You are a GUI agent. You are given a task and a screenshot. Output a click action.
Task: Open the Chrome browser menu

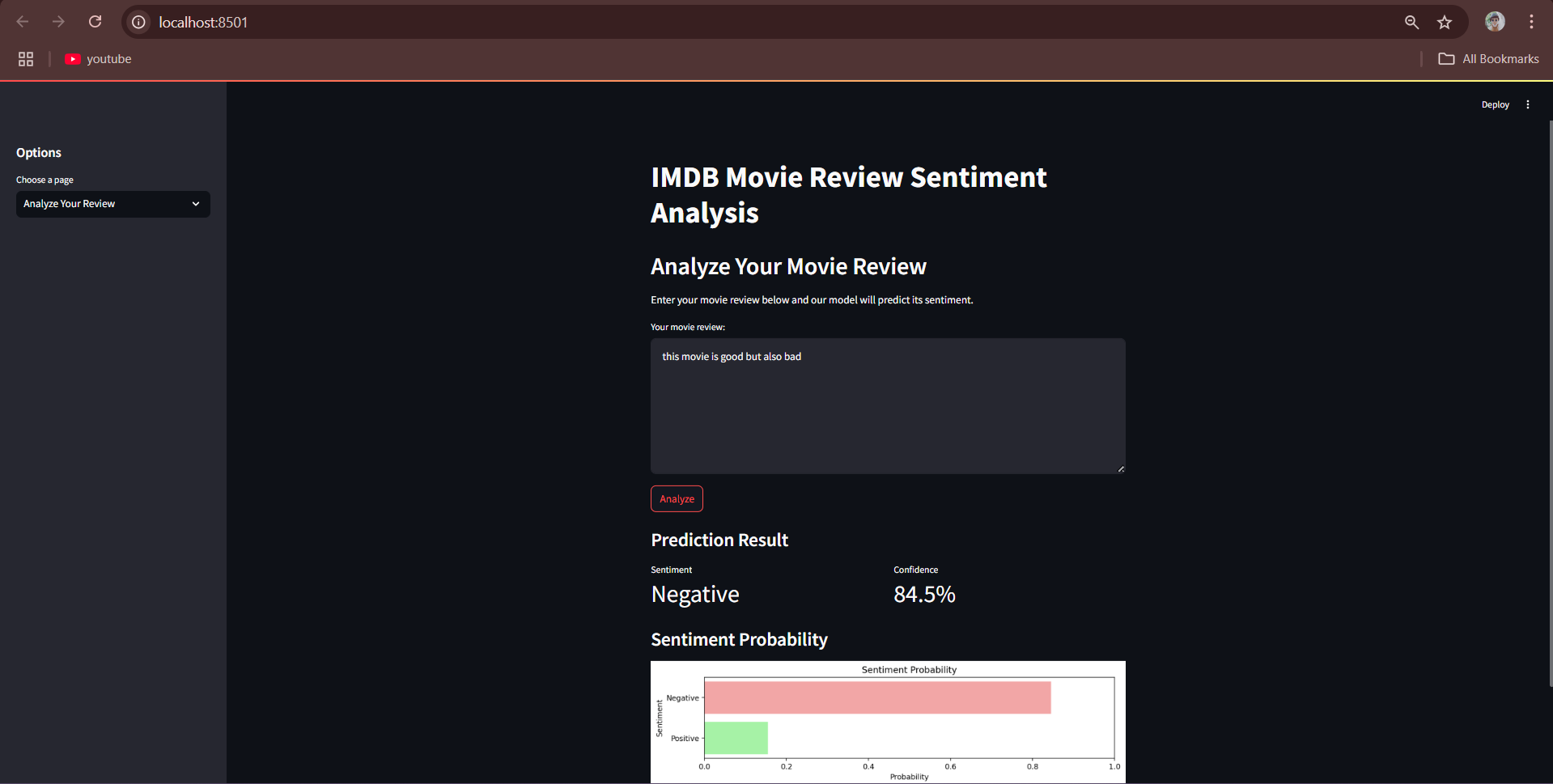(1531, 22)
